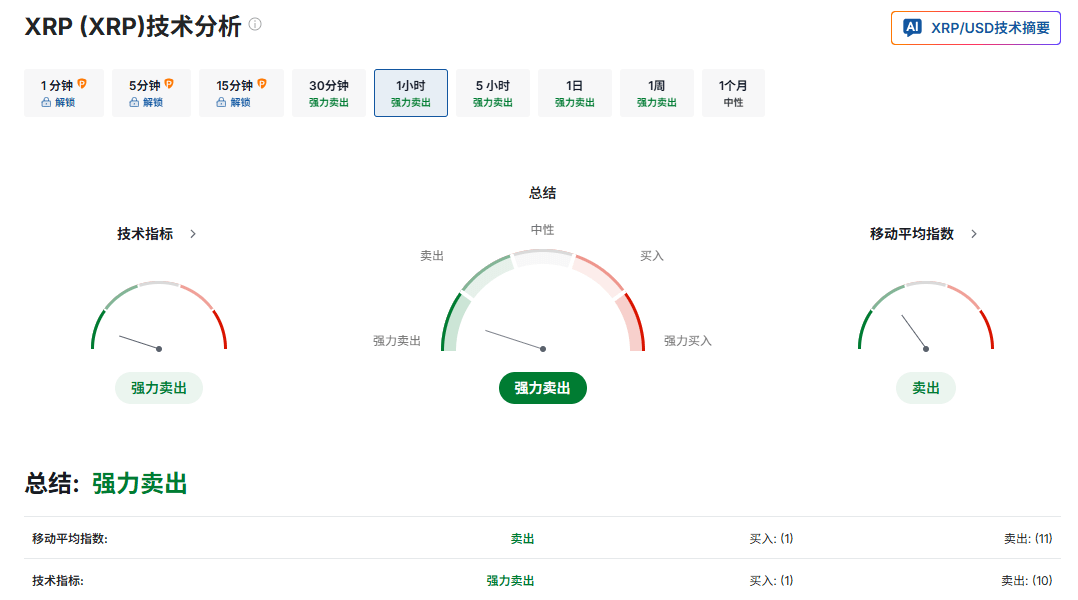
Task: Click the lock icon under 1分钟
Action: [46, 102]
